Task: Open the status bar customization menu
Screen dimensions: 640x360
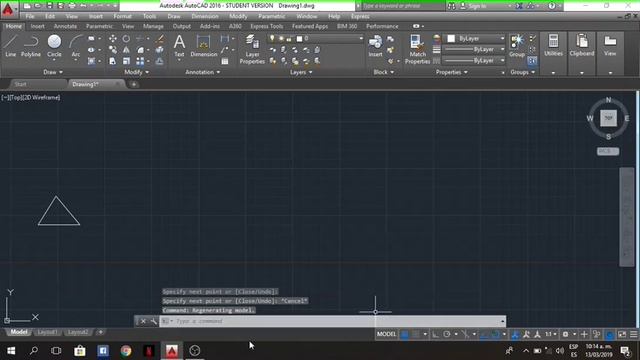Action: point(633,334)
